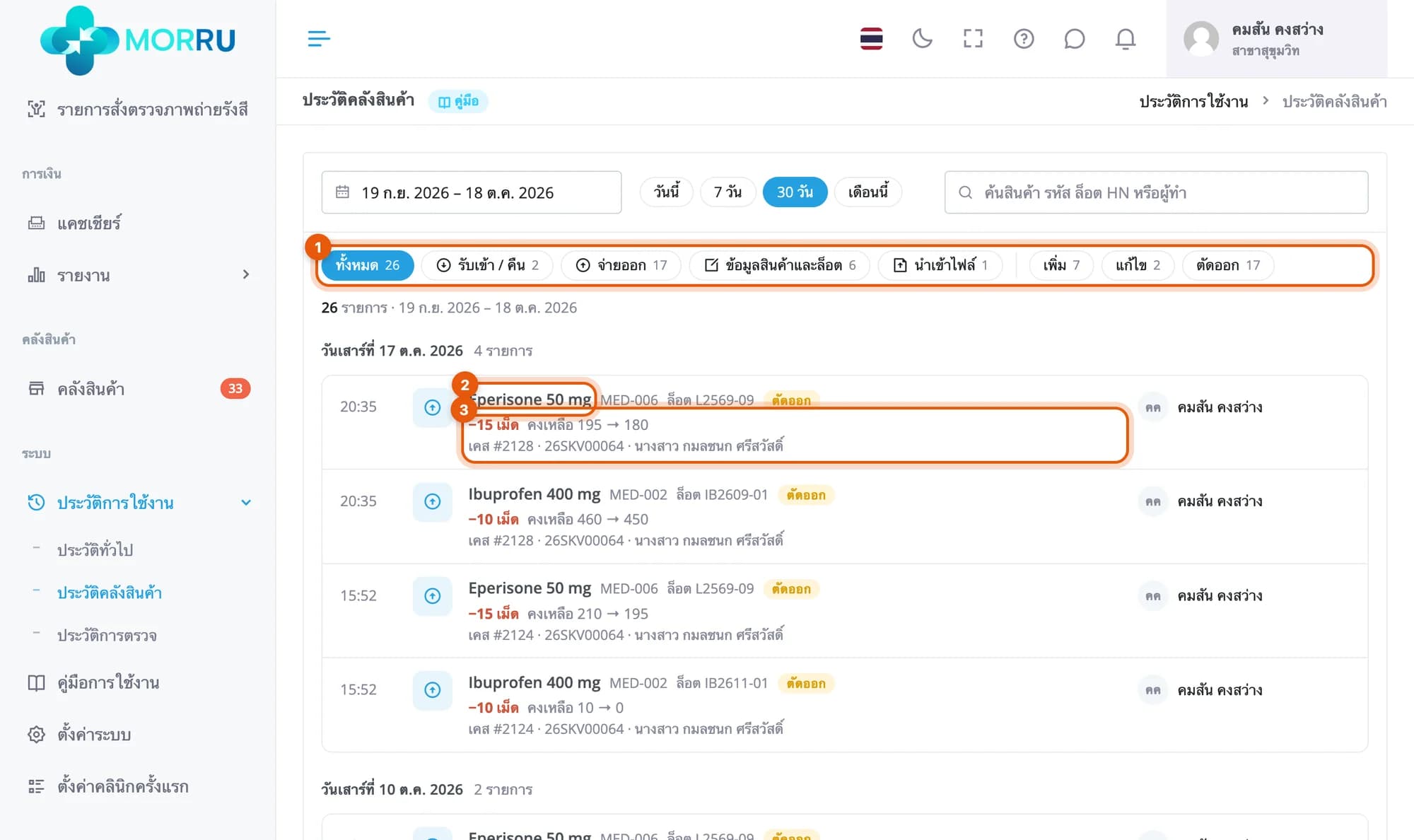The width and height of the screenshot is (1414, 840).
Task: Click ประวัติการใช้งาน in the breadcrumb
Action: [x=1193, y=101]
